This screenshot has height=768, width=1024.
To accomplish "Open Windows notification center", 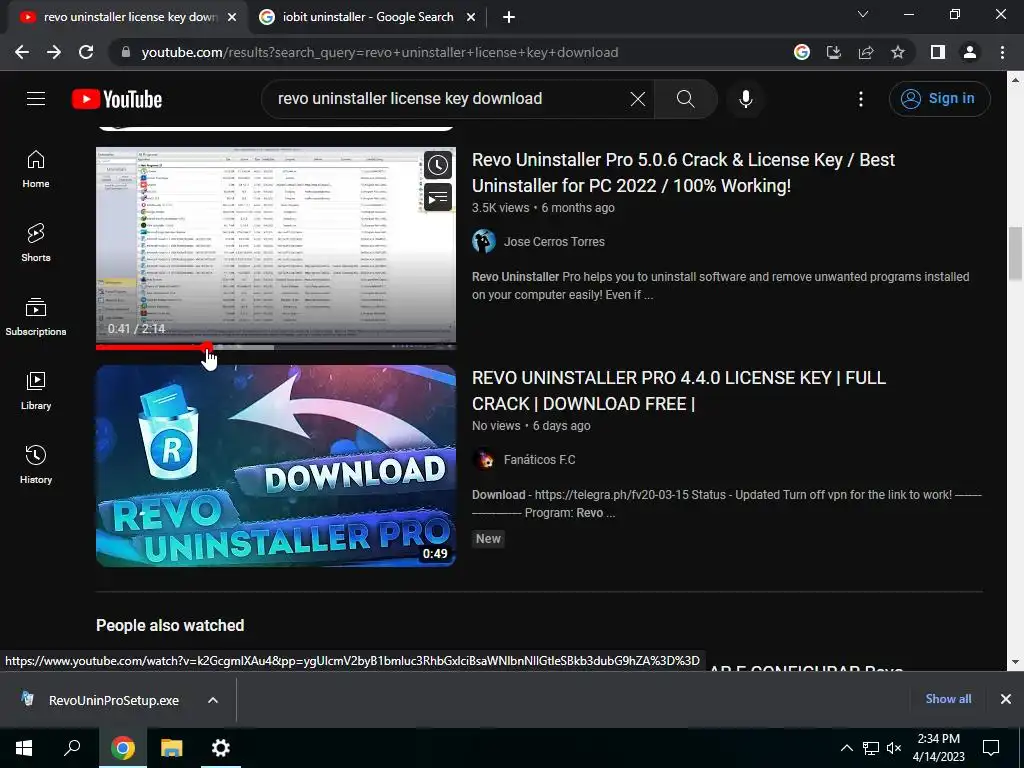I will 991,748.
